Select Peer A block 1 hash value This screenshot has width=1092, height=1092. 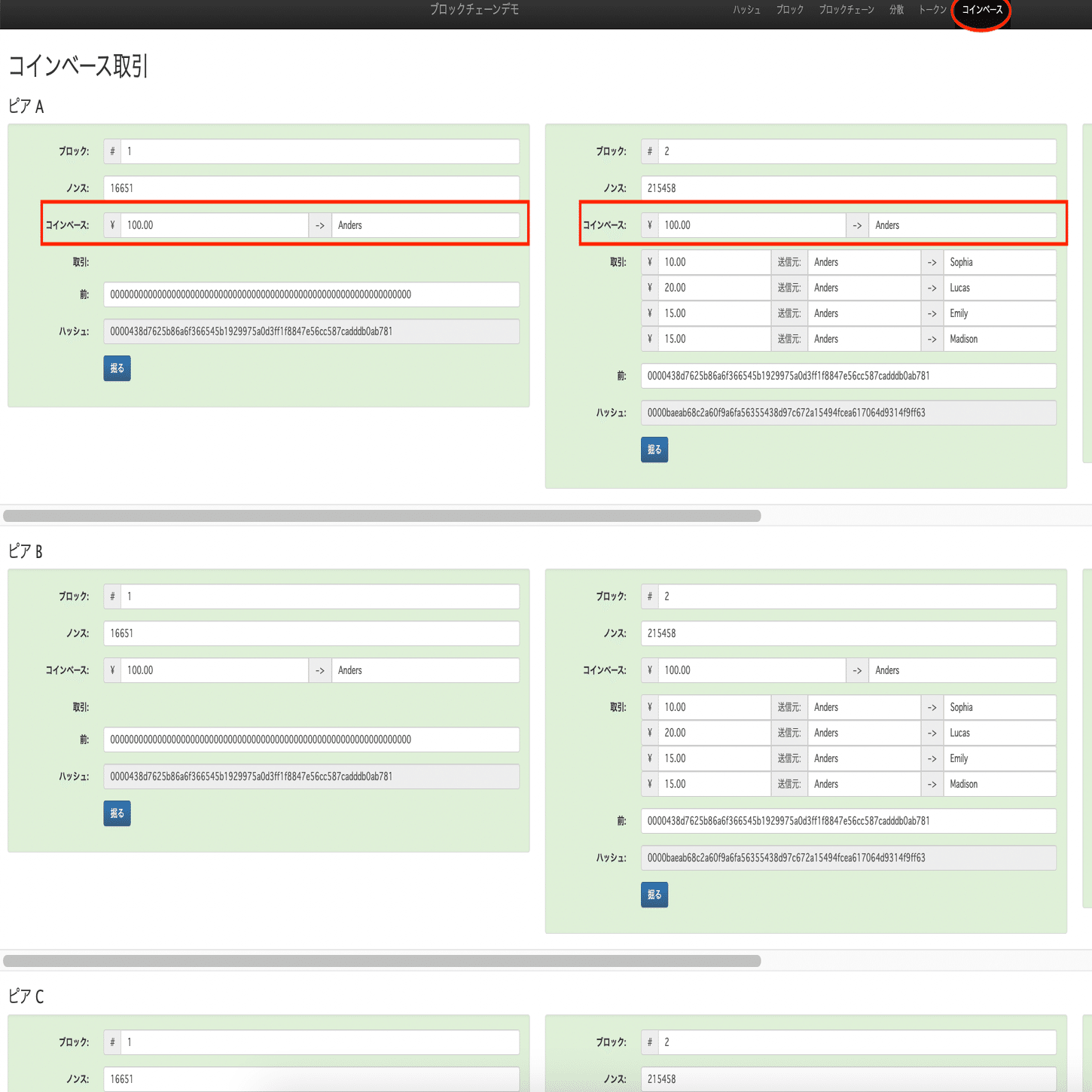click(312, 331)
